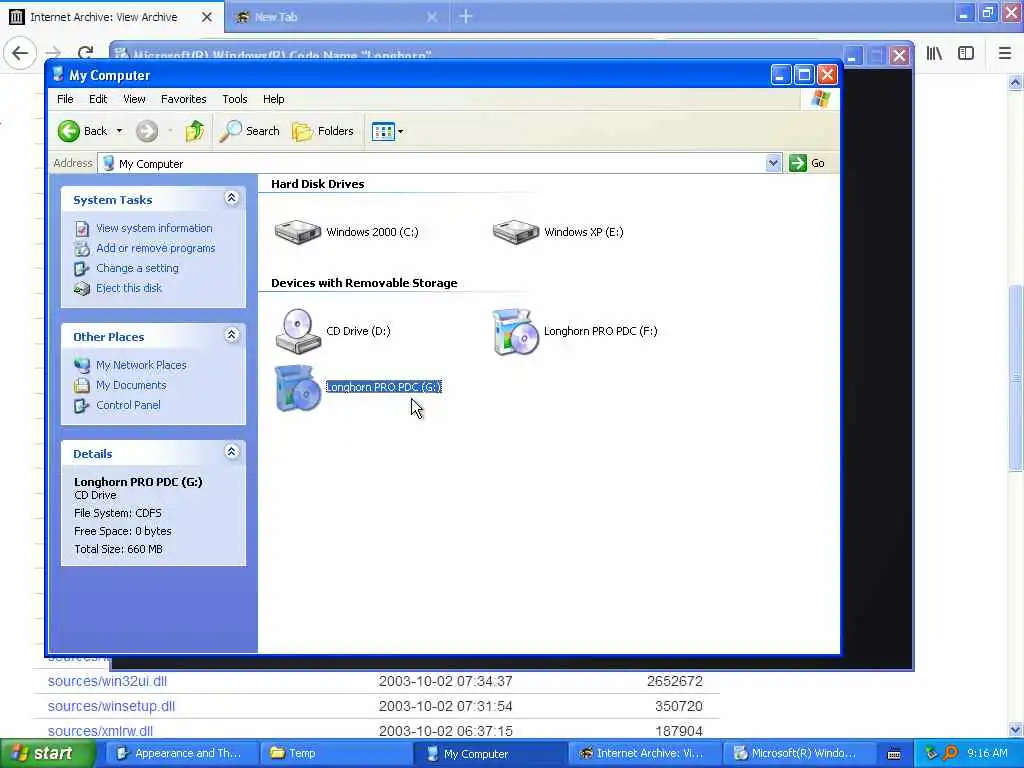Viewport: 1024px width, 768px height.
Task: Click the Windows flag logo in menu bar
Action: [820, 99]
